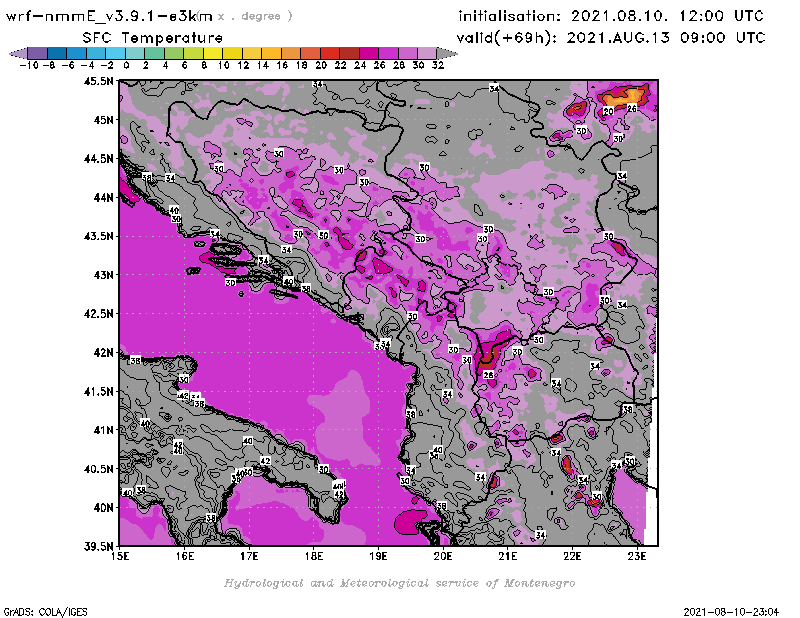Click the latitude label '42N'
Image resolution: width=800 pixels, height=618 pixels.
pos(104,353)
